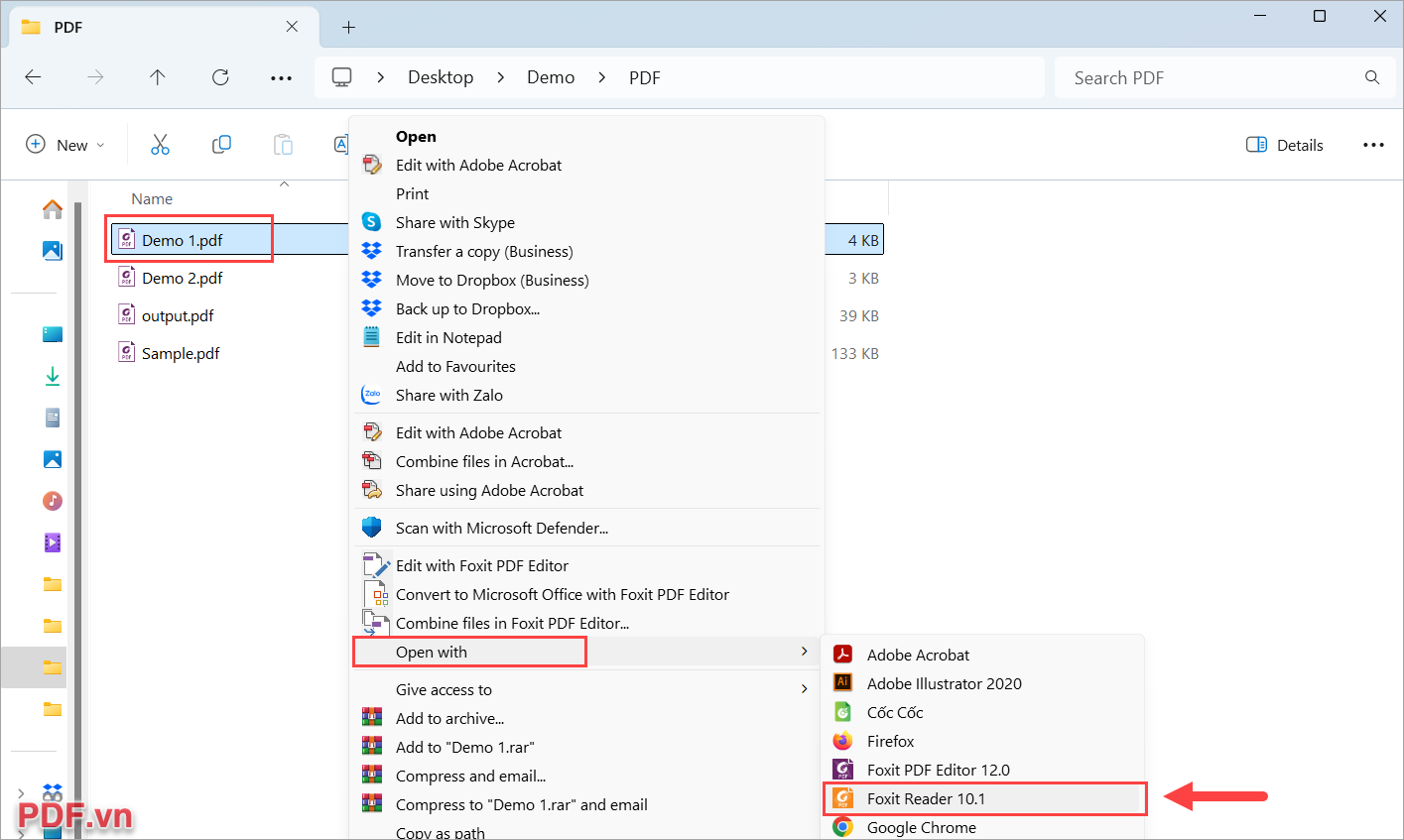The width and height of the screenshot is (1404, 840).
Task: Click Desktop in the breadcrumb path
Action: (441, 77)
